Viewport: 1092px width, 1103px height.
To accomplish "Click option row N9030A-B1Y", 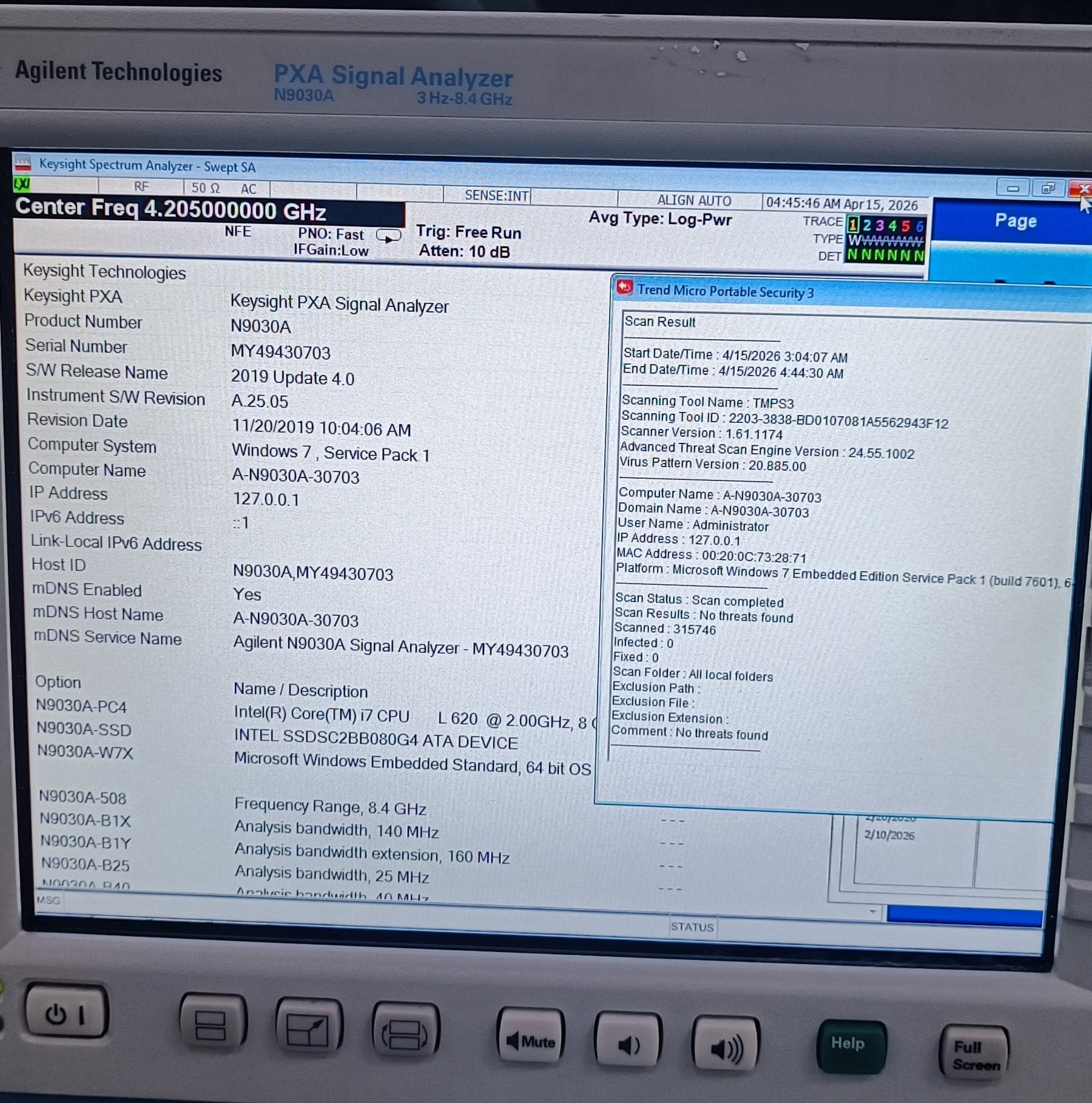I will pos(86,842).
